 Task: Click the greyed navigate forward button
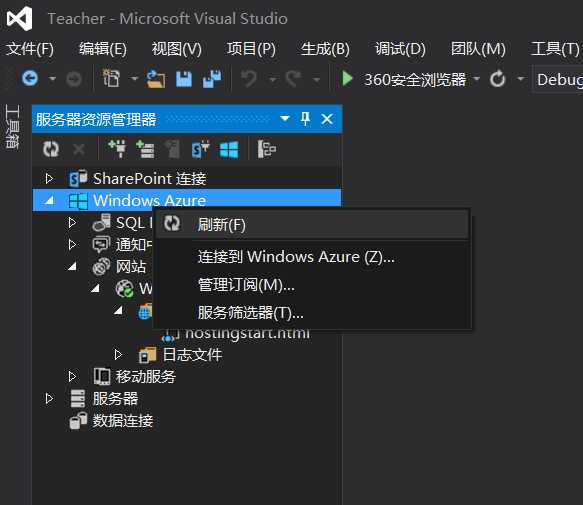(x=74, y=79)
